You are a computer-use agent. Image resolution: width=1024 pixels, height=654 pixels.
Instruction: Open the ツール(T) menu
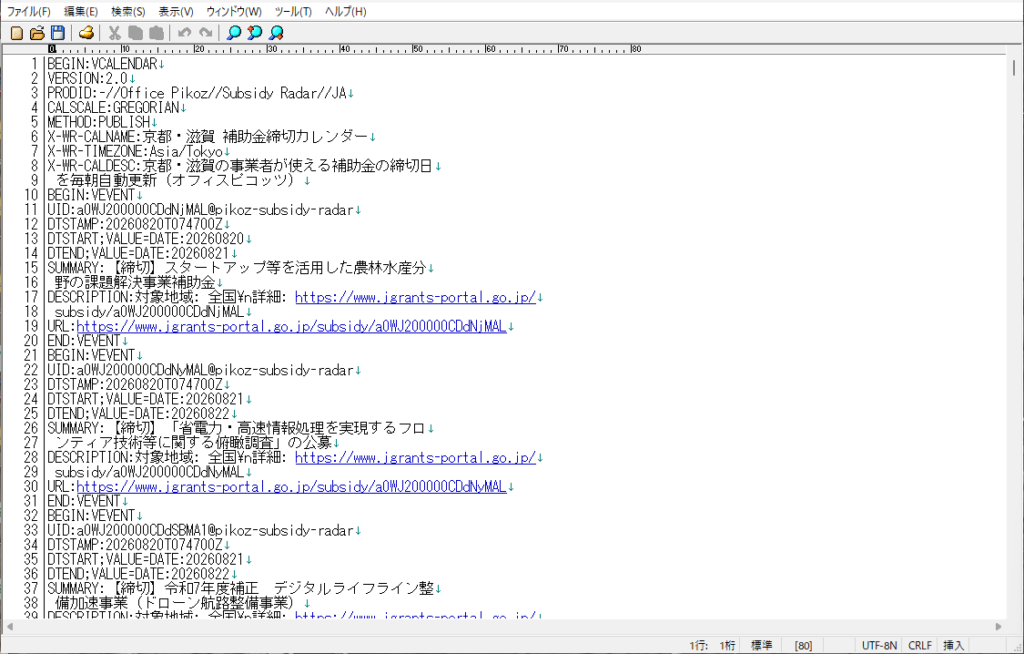(x=293, y=12)
